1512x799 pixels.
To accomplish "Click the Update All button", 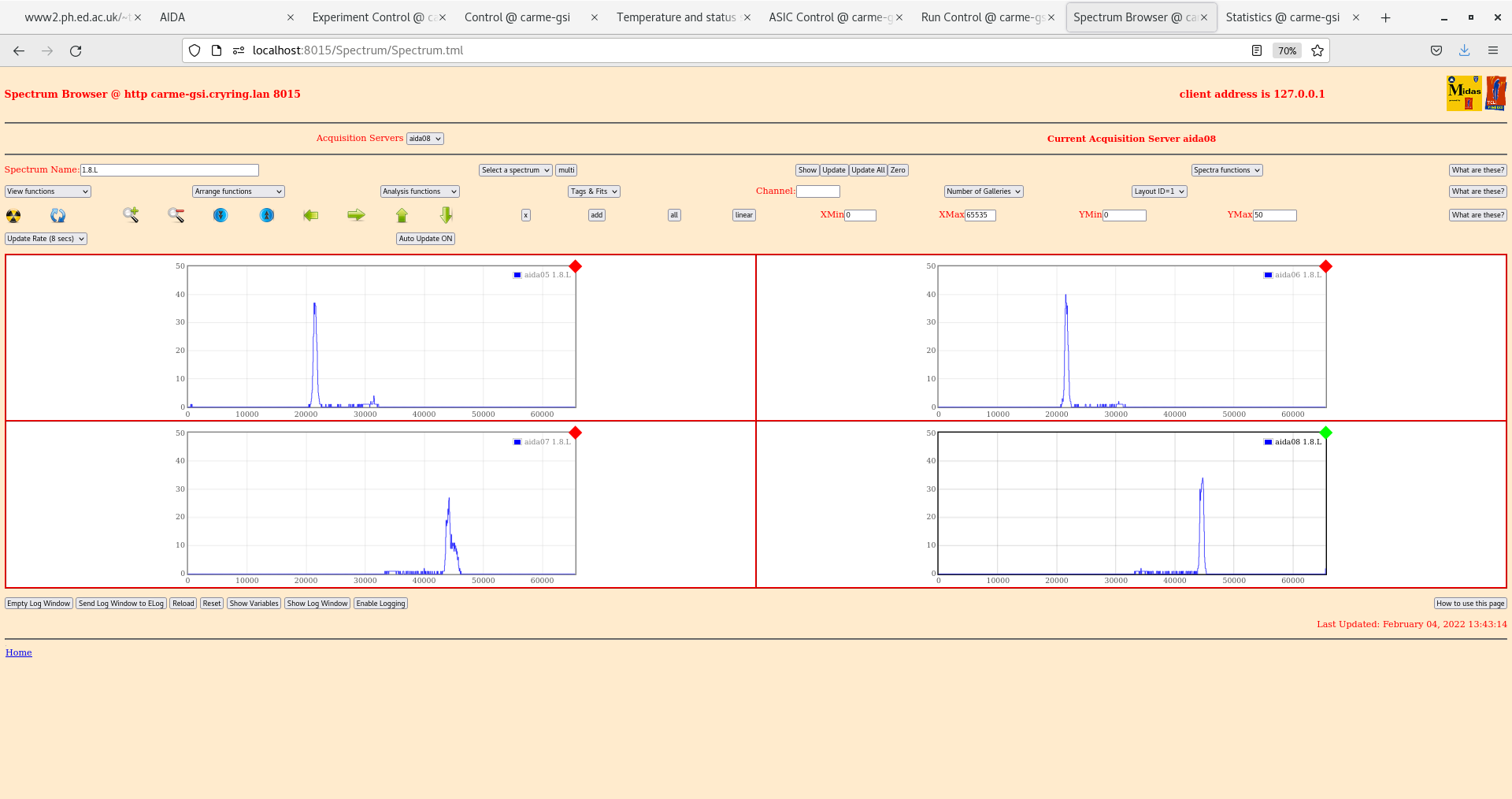I will click(x=868, y=170).
